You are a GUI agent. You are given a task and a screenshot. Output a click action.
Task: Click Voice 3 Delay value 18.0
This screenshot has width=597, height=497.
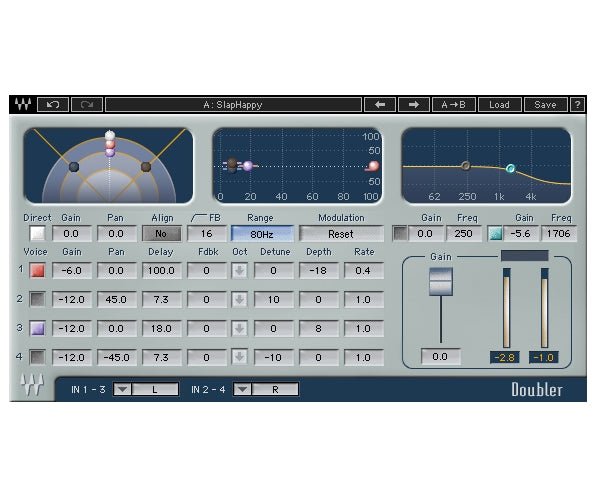pos(161,329)
